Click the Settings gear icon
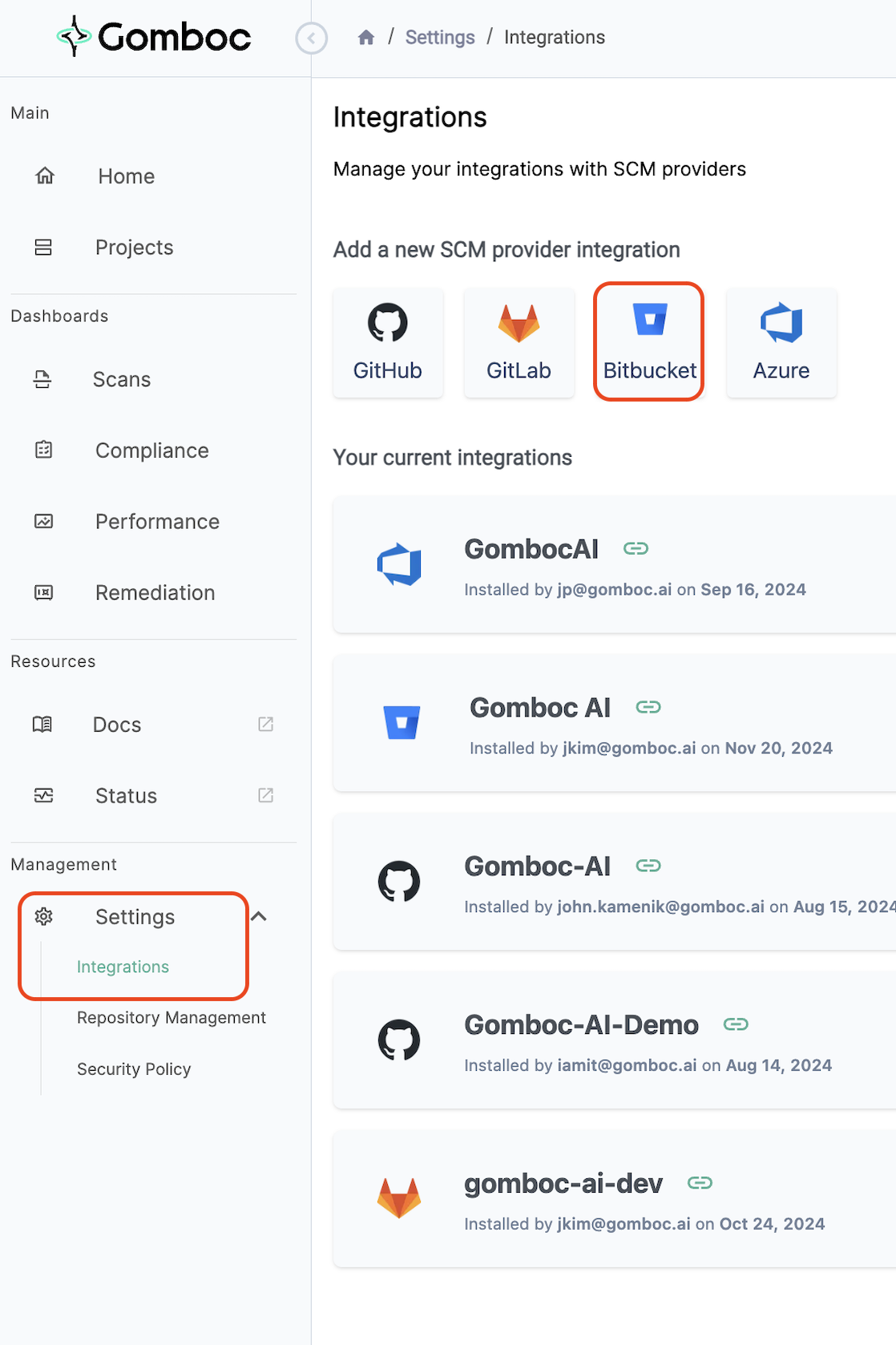896x1345 pixels. (44, 916)
